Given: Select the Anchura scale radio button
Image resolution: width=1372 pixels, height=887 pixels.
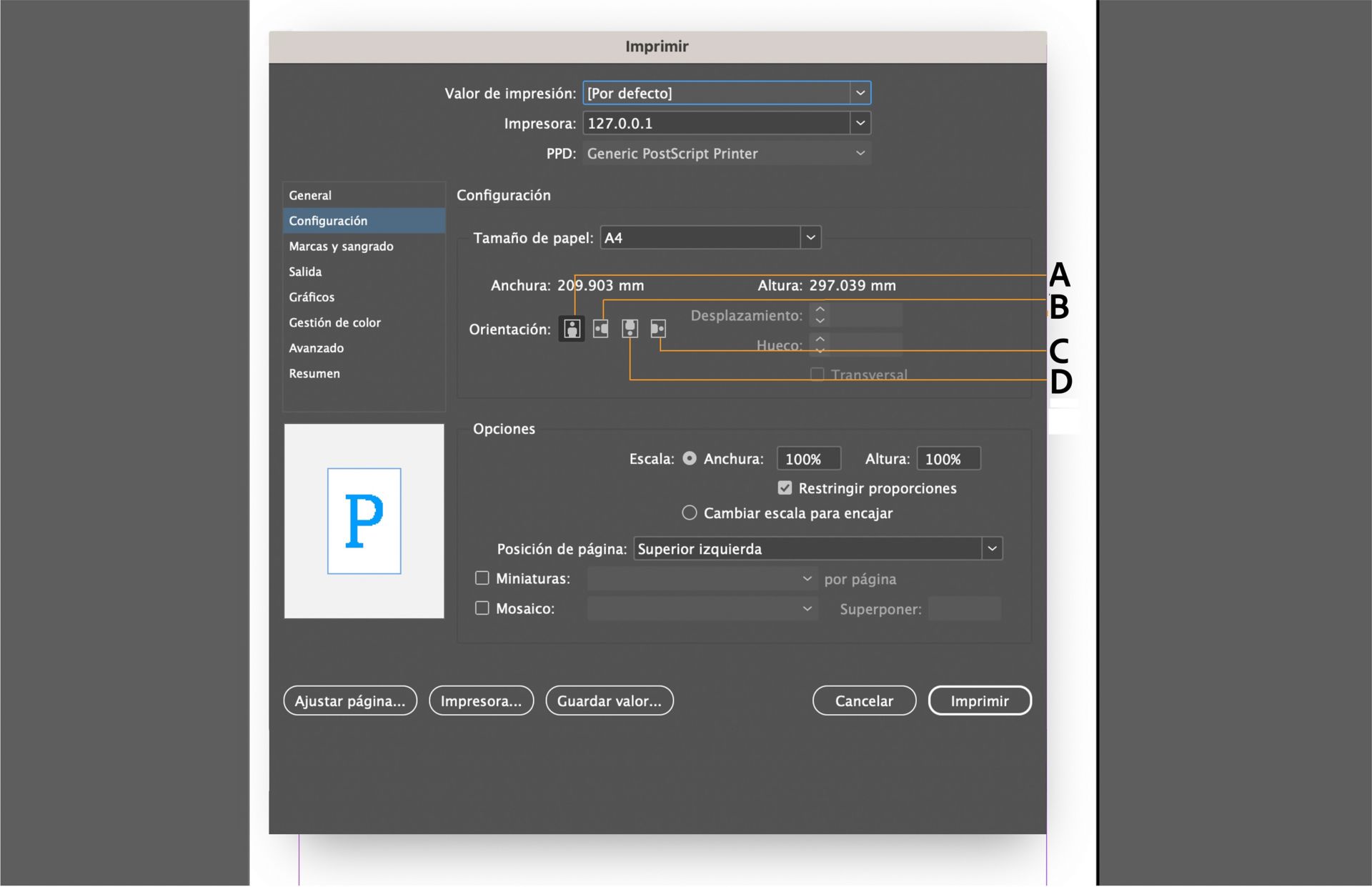Looking at the screenshot, I should coord(690,458).
